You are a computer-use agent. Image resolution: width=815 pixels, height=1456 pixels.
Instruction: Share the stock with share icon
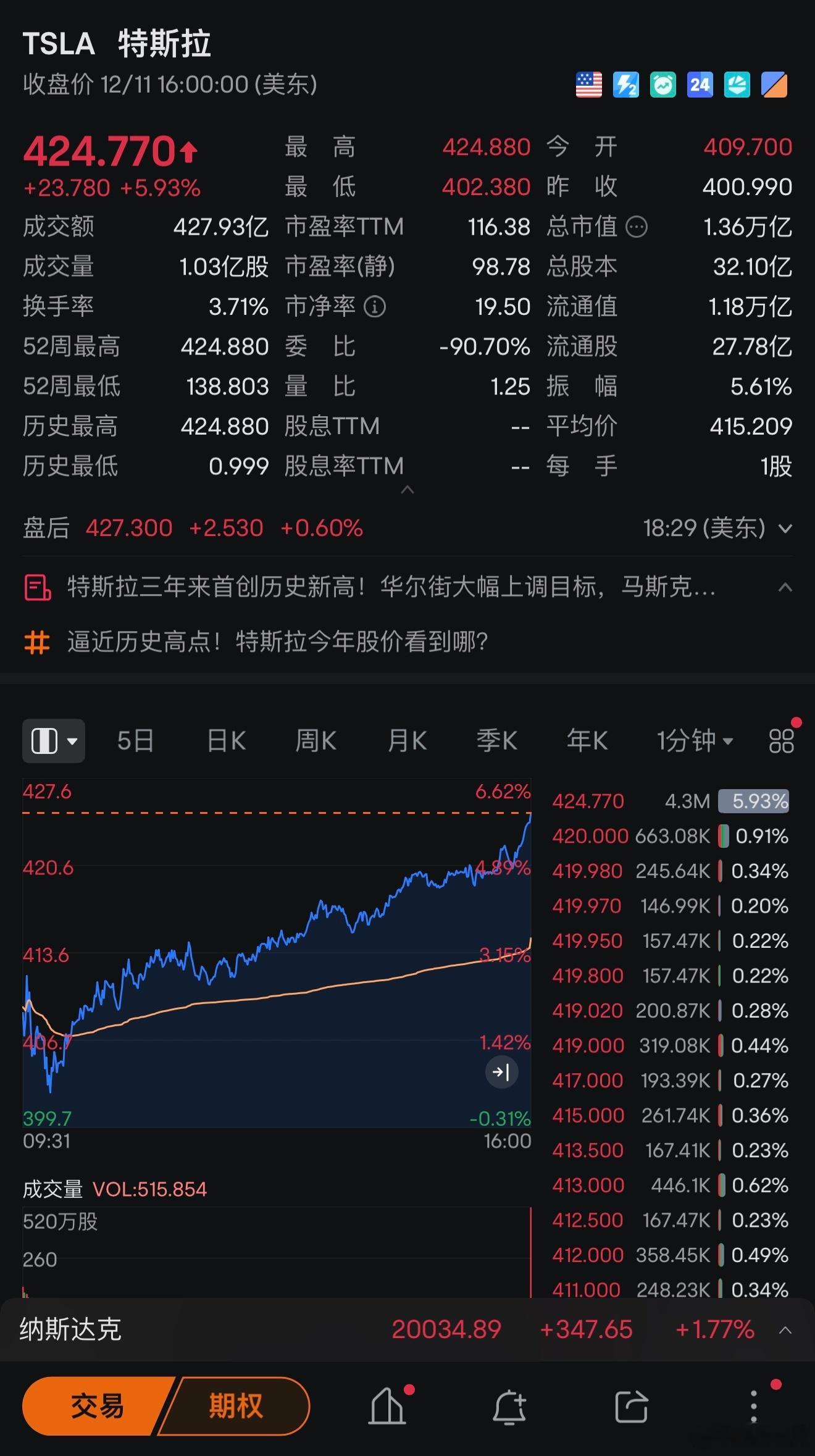[631, 1407]
